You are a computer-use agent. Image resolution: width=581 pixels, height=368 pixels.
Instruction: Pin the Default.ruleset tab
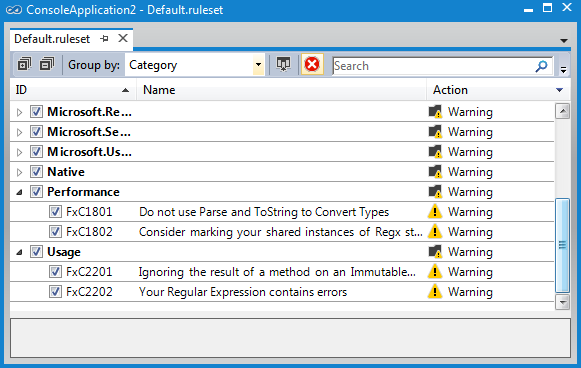[105, 39]
